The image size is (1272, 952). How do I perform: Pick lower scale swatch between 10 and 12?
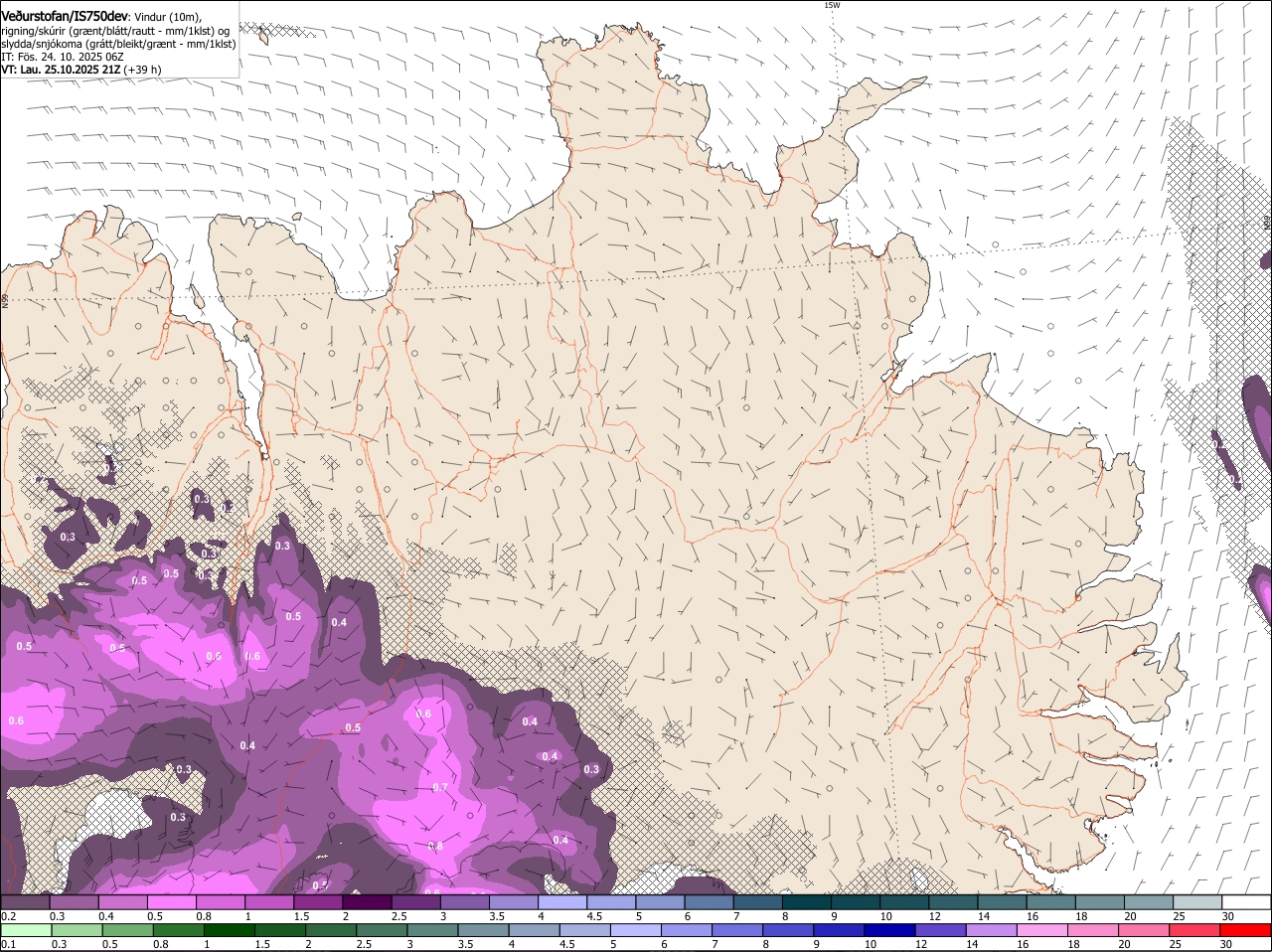point(890,930)
